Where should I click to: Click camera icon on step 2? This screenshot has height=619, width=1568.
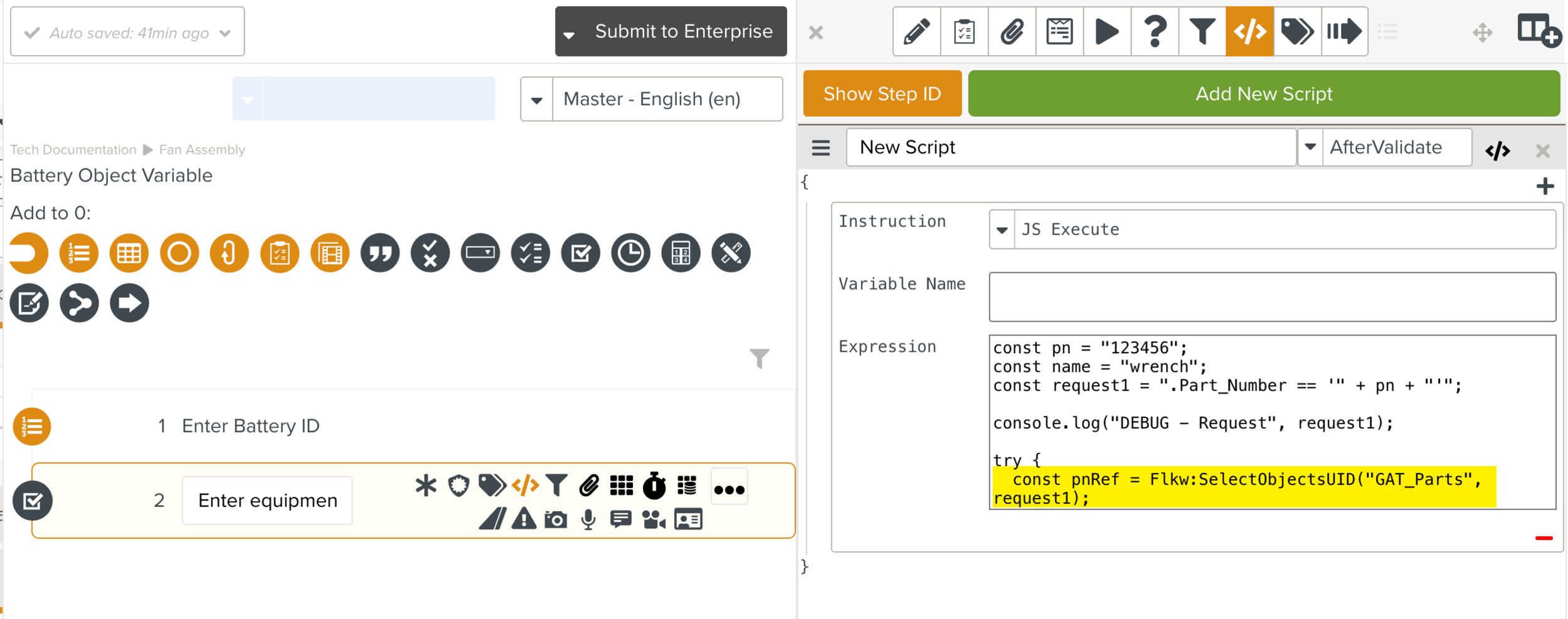click(556, 519)
